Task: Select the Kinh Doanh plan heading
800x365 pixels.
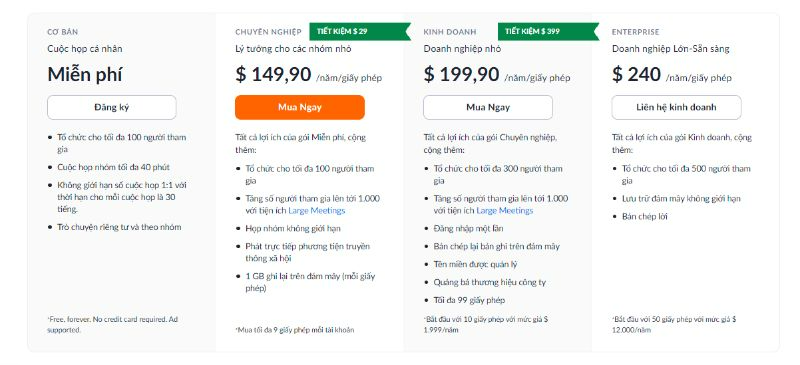Action: 449,32
